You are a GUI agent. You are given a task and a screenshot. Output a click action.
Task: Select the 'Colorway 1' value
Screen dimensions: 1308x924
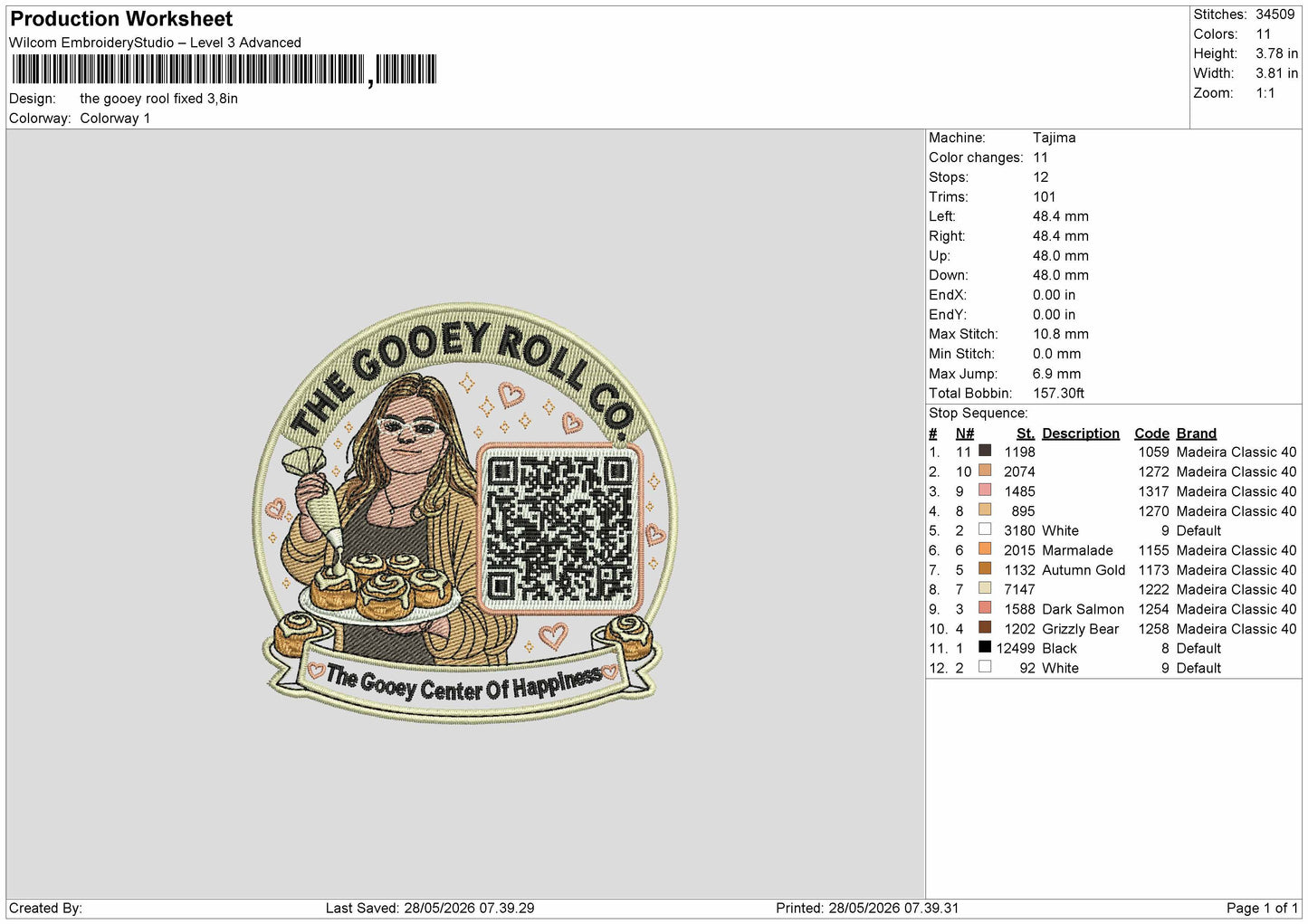pos(115,119)
